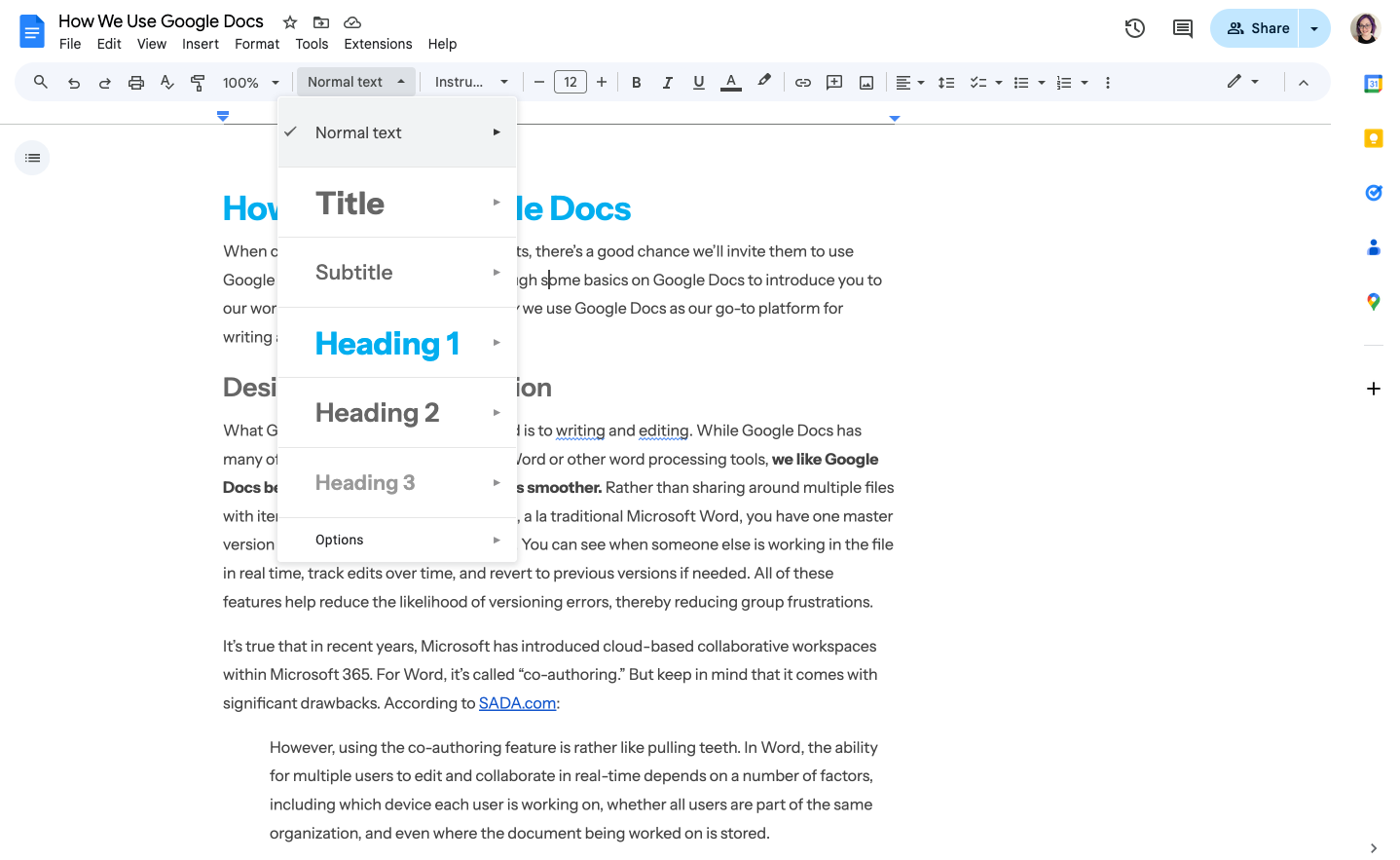
Task: Open the Edit menu
Action: click(x=109, y=44)
